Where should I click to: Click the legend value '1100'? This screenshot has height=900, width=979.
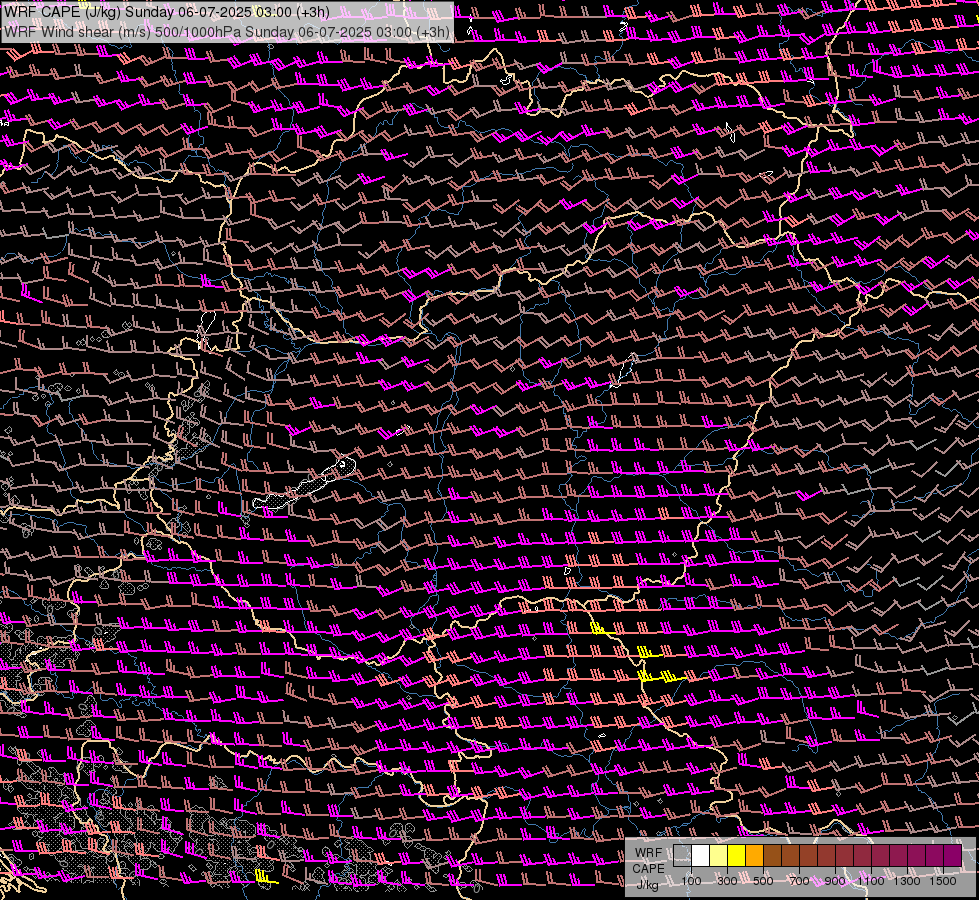pos(871,881)
